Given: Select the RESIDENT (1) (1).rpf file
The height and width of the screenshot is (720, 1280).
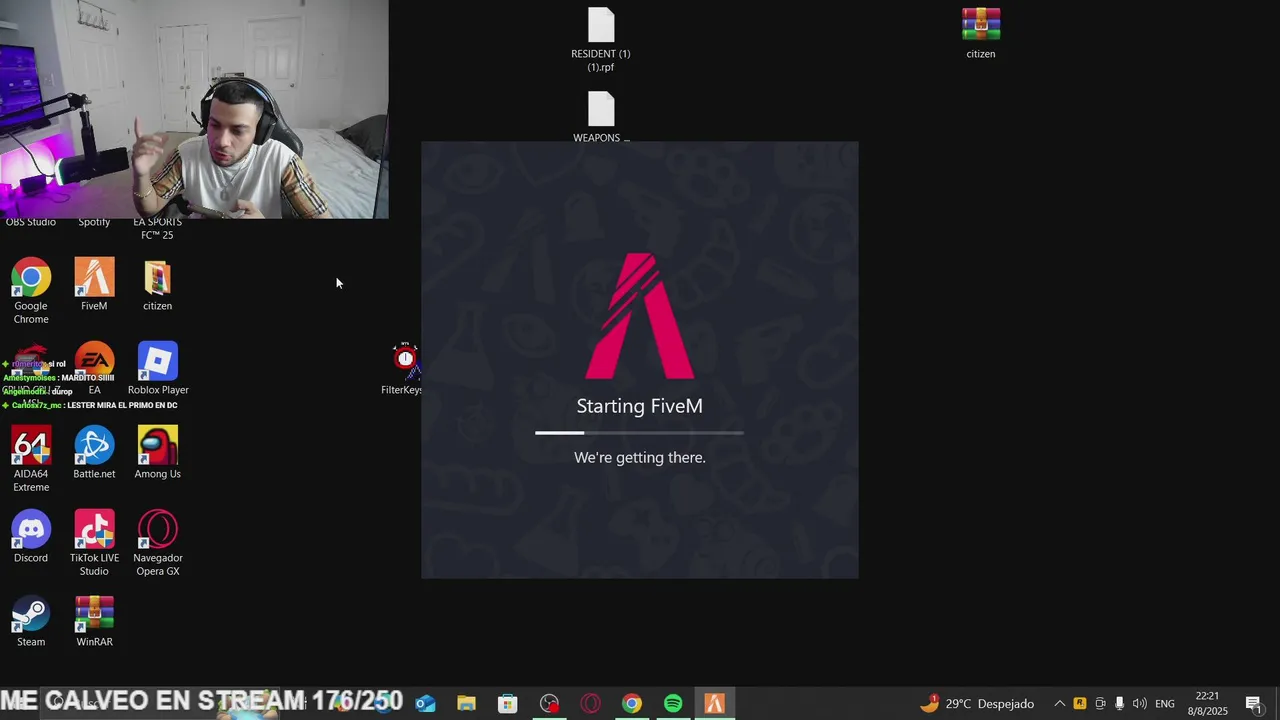Looking at the screenshot, I should click(601, 40).
